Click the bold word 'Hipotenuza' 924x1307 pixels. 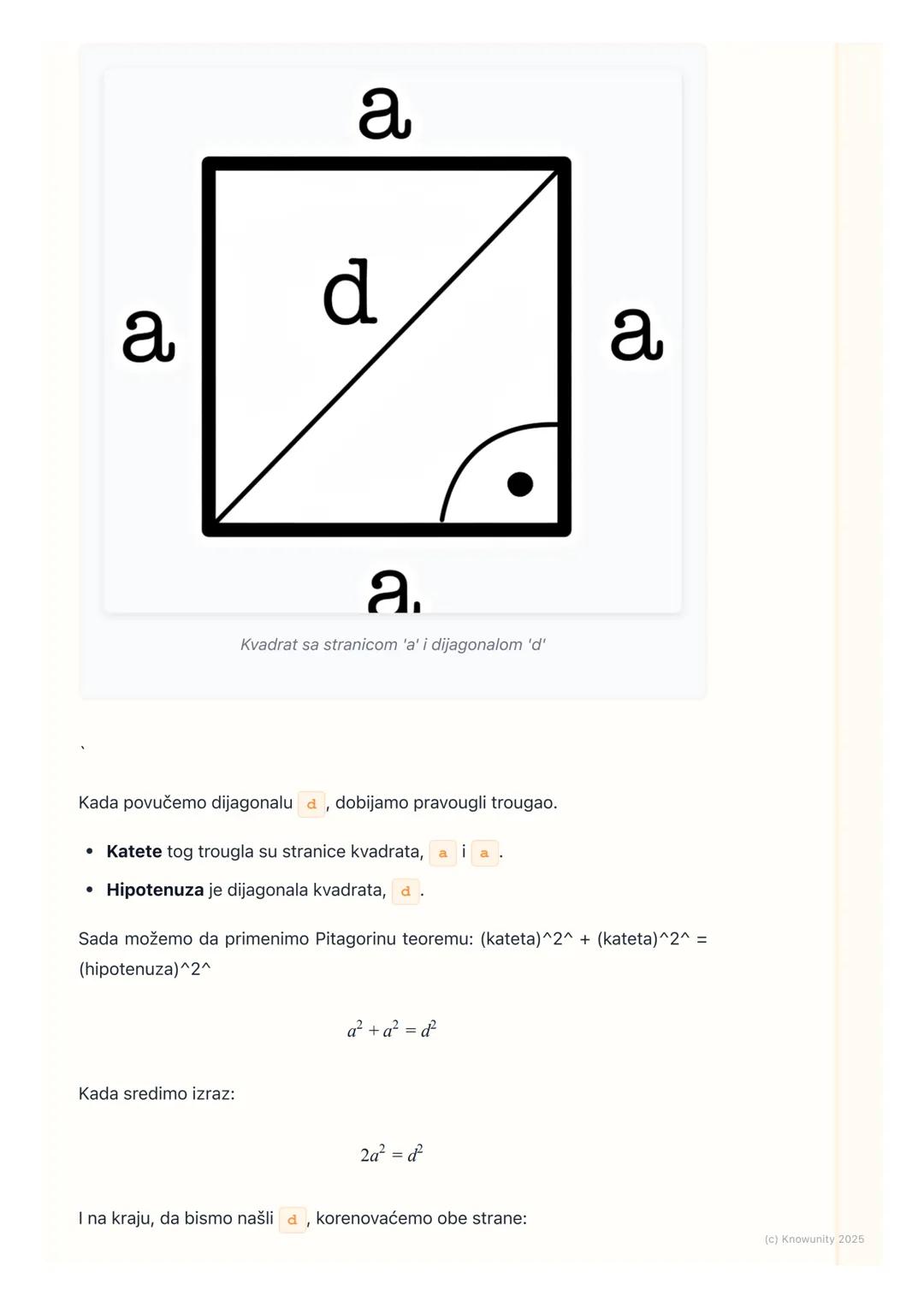tap(155, 890)
